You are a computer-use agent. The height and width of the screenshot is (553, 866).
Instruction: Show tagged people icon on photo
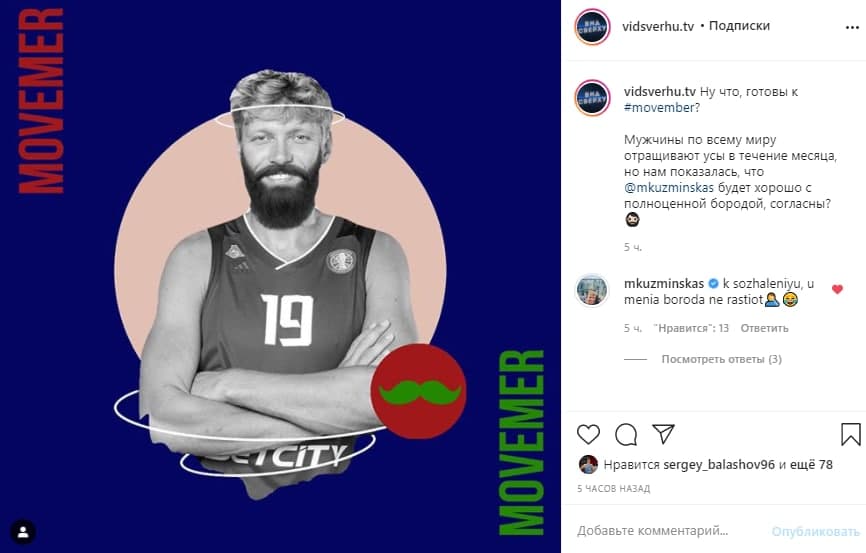[x=23, y=533]
